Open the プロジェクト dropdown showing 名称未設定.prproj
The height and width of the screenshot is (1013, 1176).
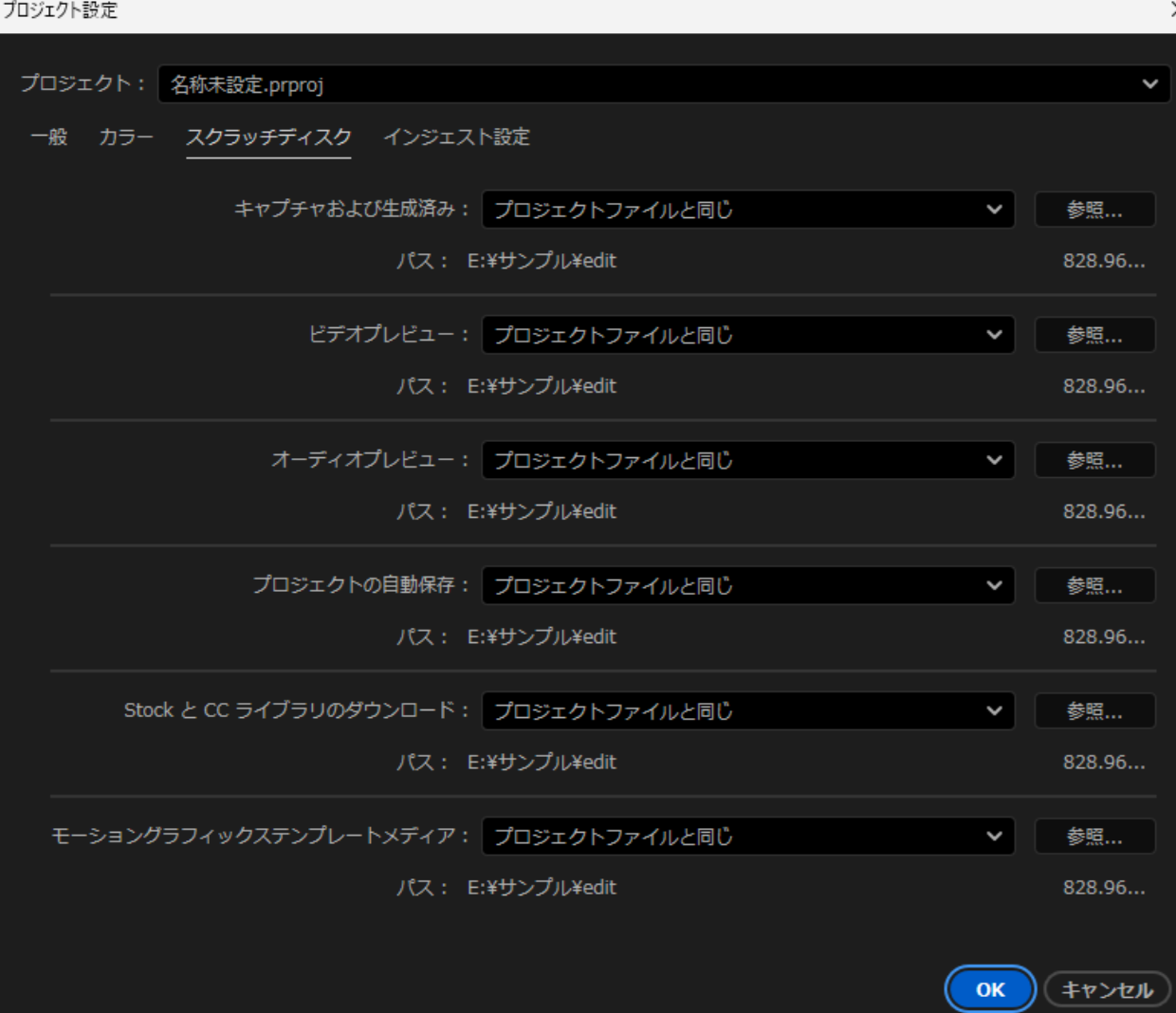point(663,84)
